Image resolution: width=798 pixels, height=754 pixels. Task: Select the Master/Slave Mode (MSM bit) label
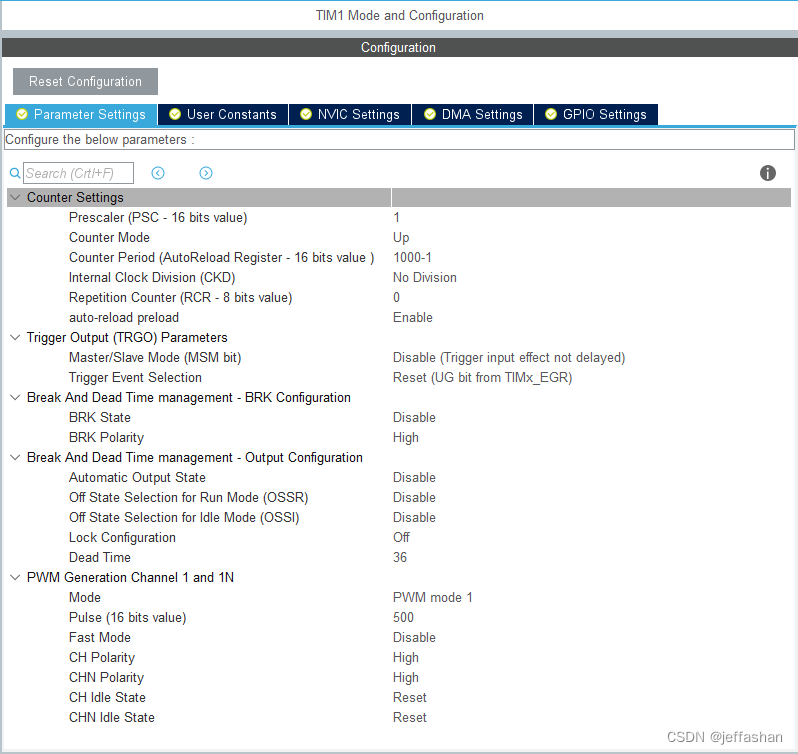click(155, 358)
